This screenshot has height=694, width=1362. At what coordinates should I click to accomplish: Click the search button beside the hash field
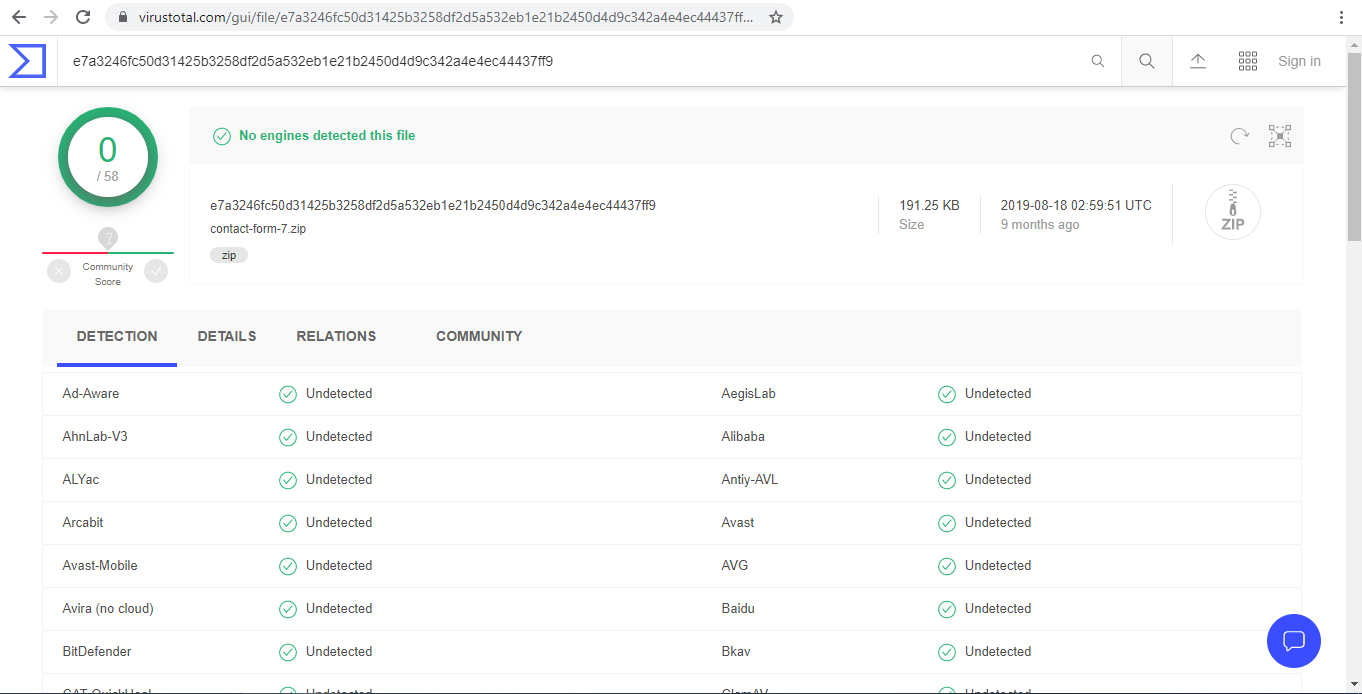[x=1147, y=61]
